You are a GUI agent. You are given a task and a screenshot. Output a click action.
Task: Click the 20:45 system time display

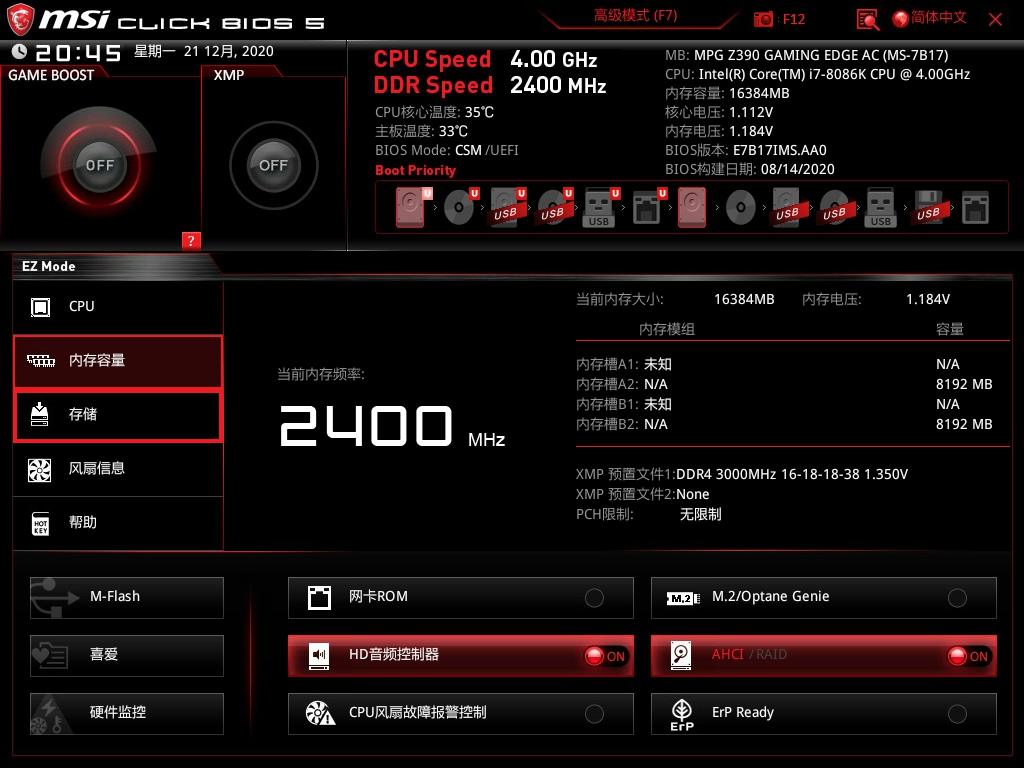pos(78,53)
